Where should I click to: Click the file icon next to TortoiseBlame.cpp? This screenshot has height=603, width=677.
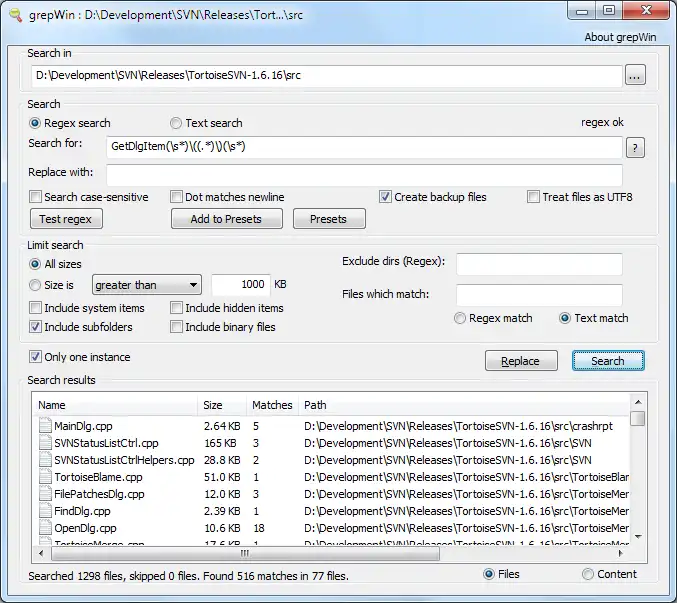pos(45,477)
